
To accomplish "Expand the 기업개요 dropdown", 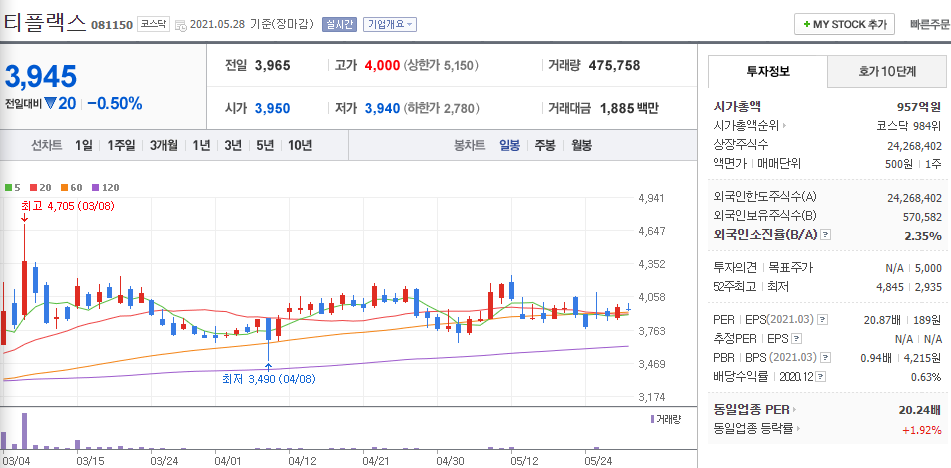I will pos(390,24).
